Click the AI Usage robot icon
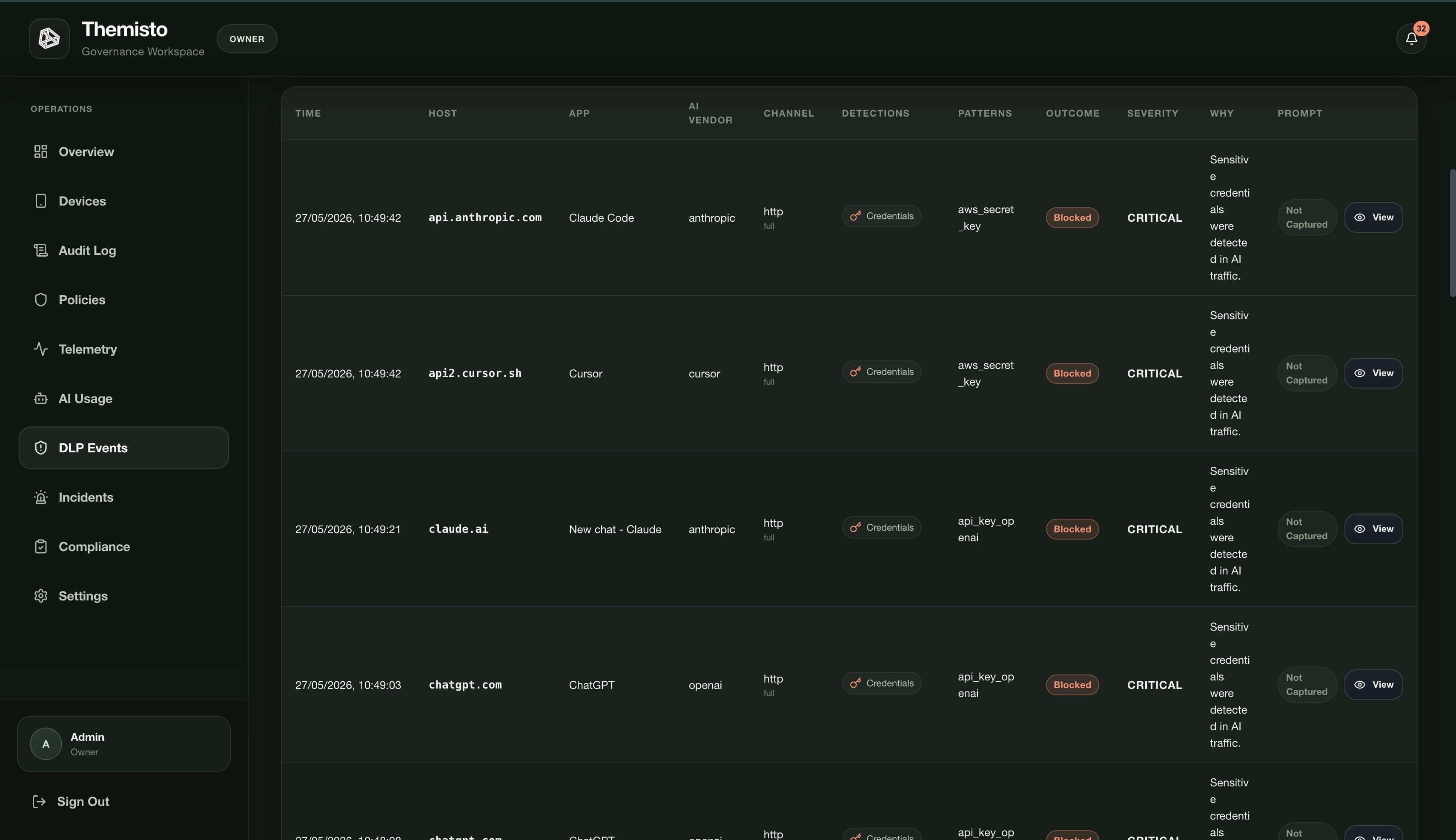 click(40, 399)
